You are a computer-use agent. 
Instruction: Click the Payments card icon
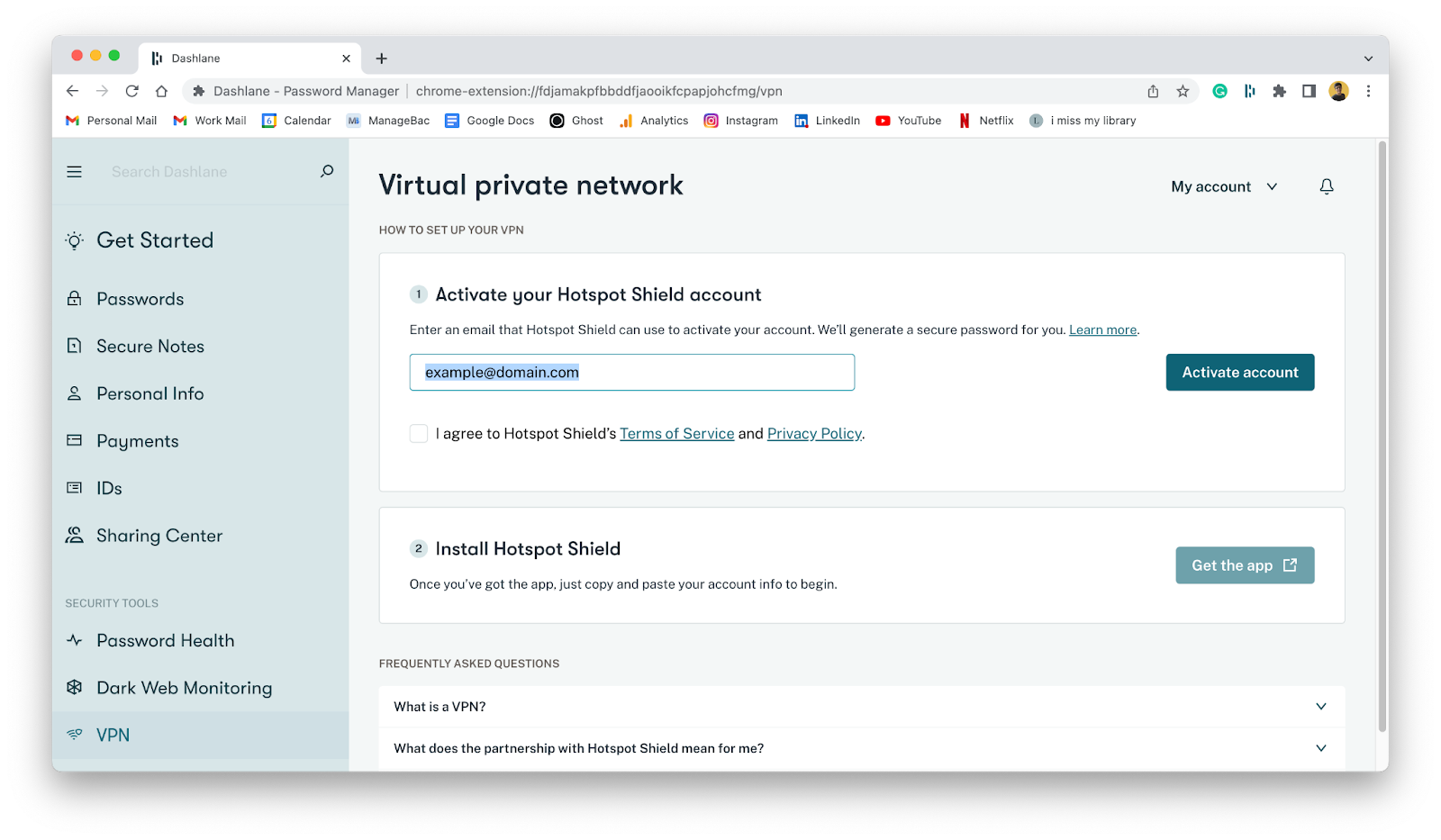pyautogui.click(x=75, y=440)
